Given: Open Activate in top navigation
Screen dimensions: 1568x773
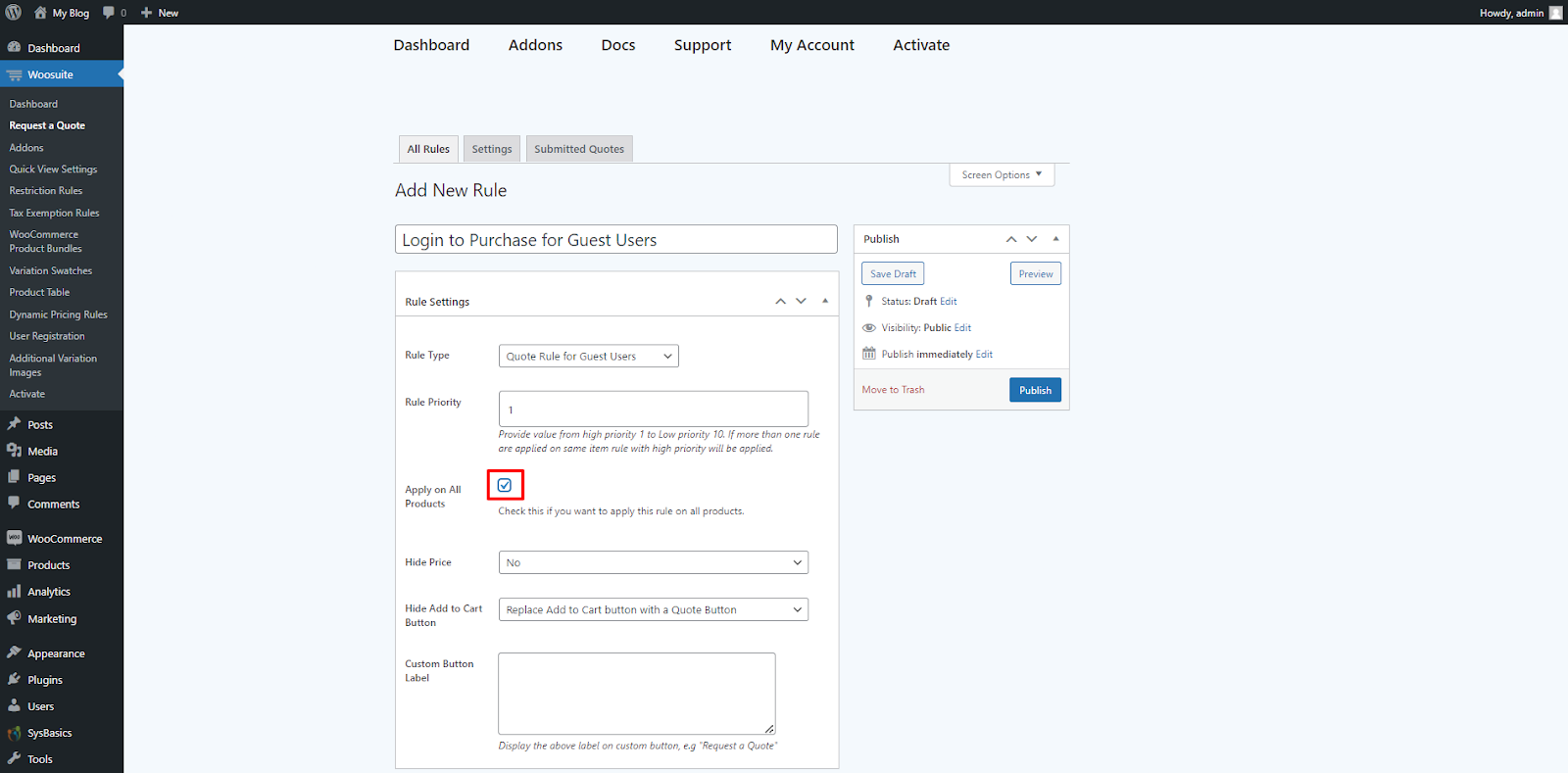Looking at the screenshot, I should (921, 45).
